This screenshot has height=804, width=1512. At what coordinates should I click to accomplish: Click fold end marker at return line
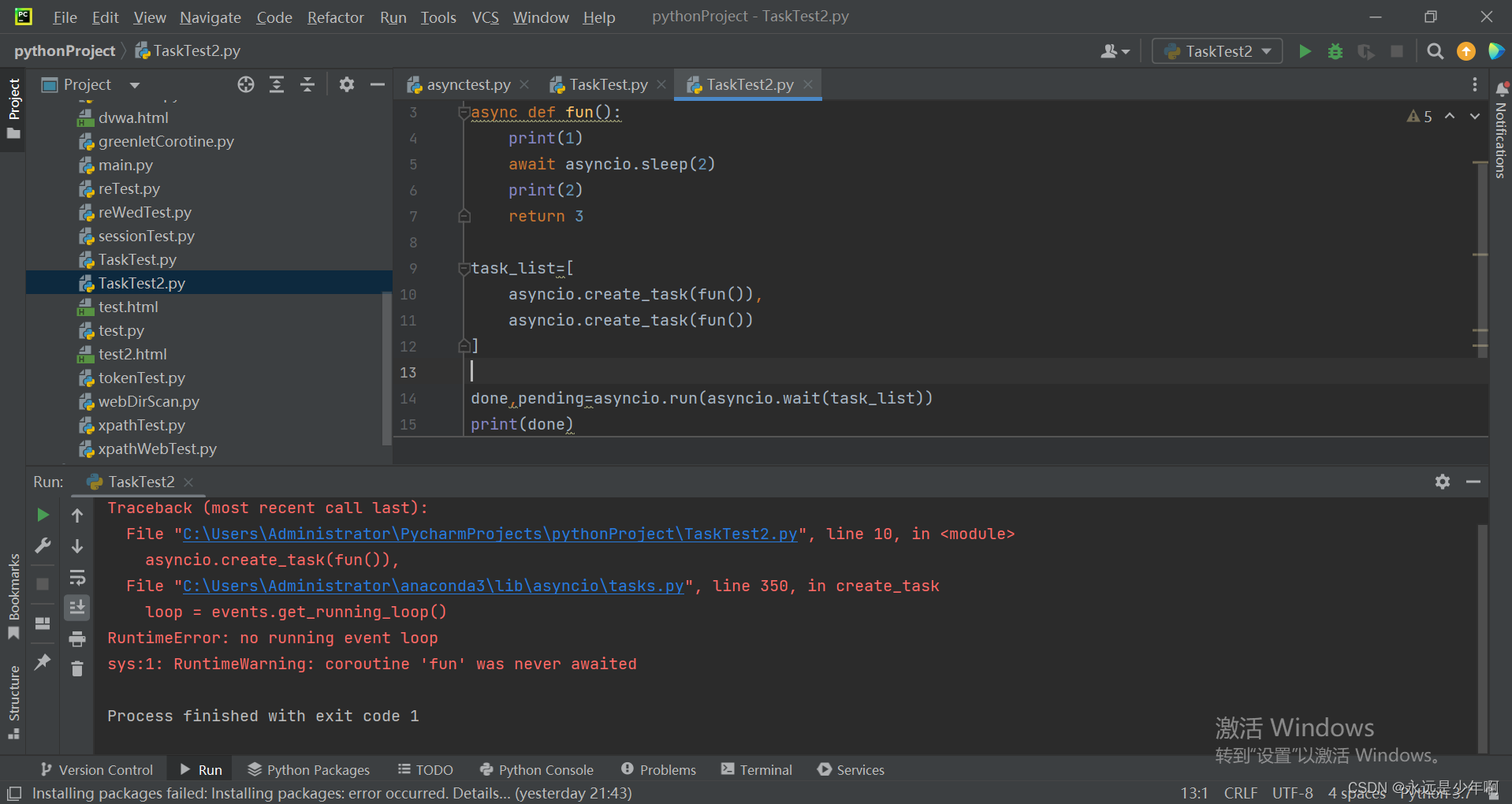[x=464, y=216]
